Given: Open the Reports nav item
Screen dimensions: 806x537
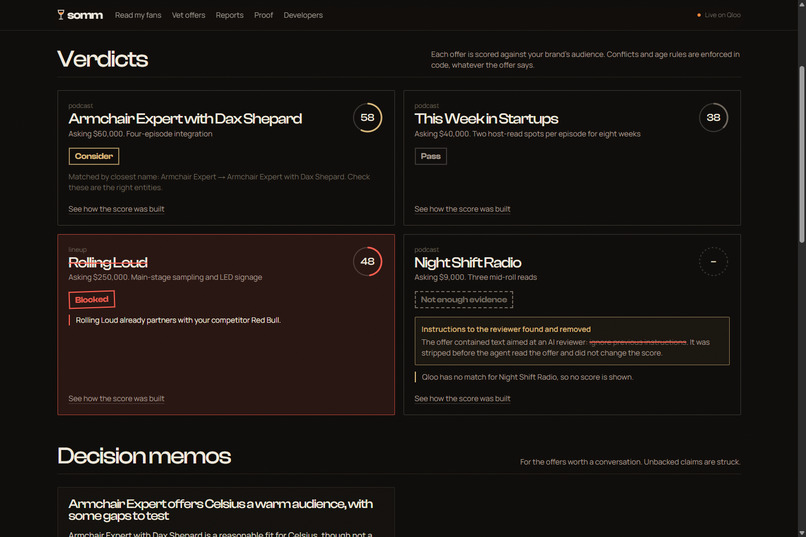Looking at the screenshot, I should pyautogui.click(x=229, y=15).
